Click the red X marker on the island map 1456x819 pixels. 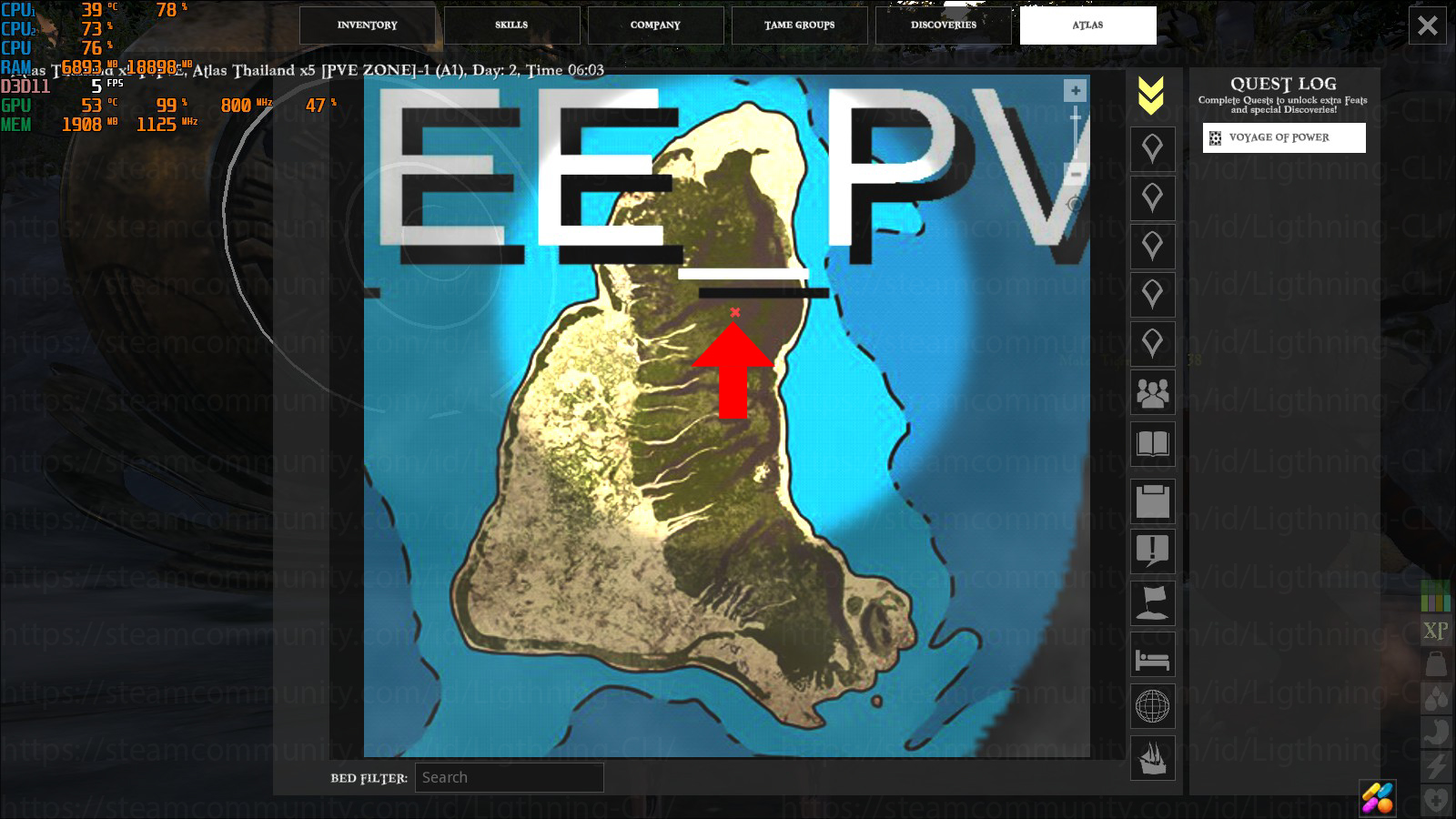(735, 312)
